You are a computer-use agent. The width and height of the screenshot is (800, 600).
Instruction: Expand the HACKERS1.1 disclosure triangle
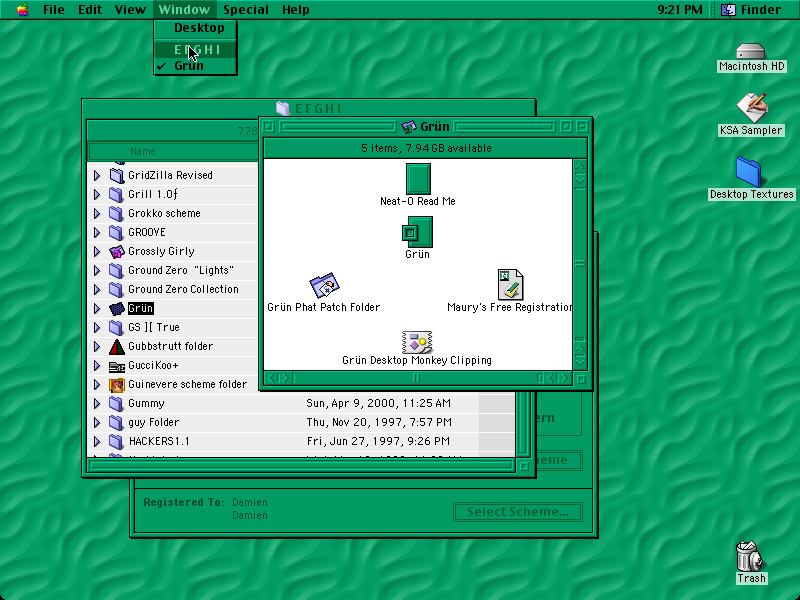(97, 441)
